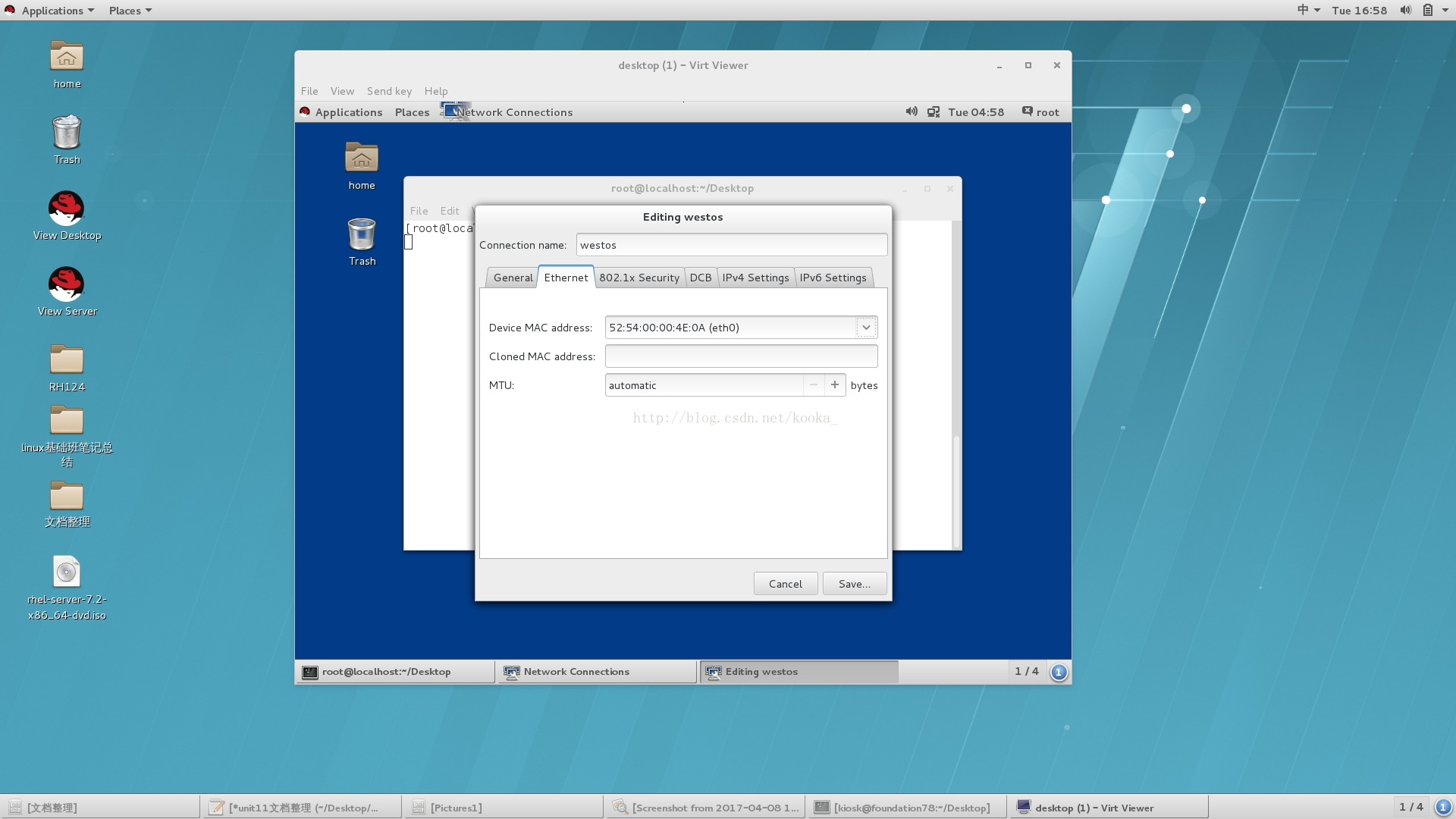Viewport: 1456px width, 819px height.
Task: Open the host Applications menu
Action: click(x=58, y=11)
